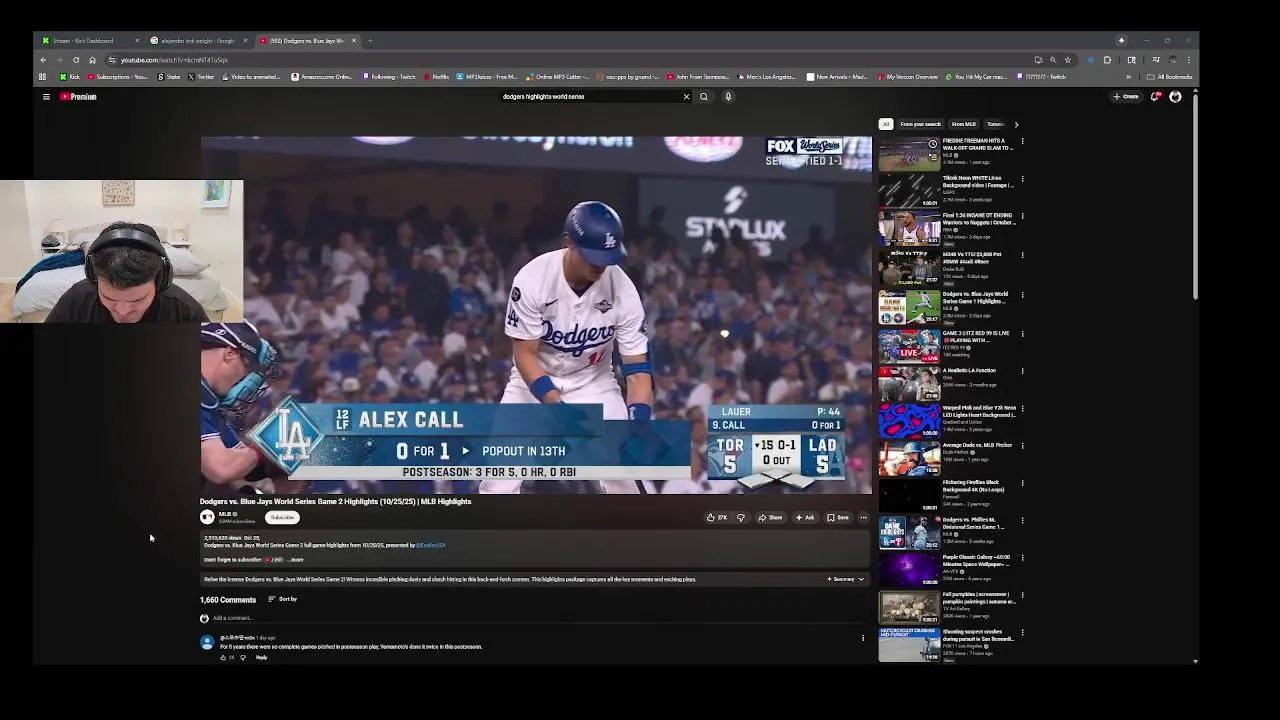The height and width of the screenshot is (720, 1280).
Task: Run search with the magnifier button
Action: coord(704,97)
